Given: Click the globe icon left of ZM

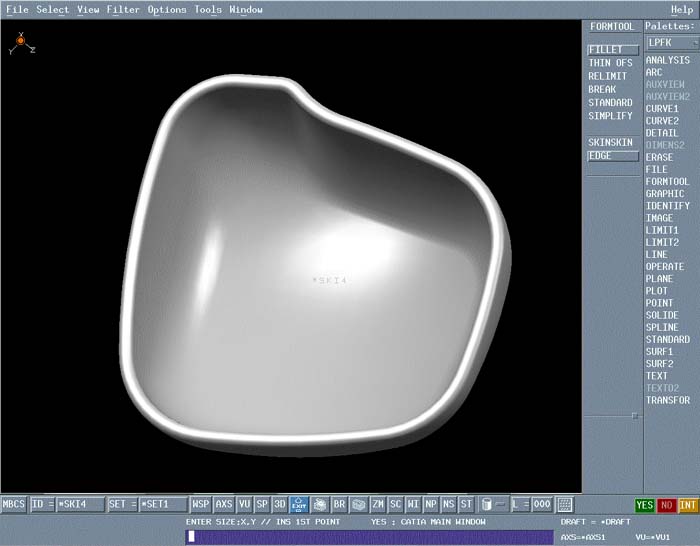Looking at the screenshot, I should (x=359, y=505).
